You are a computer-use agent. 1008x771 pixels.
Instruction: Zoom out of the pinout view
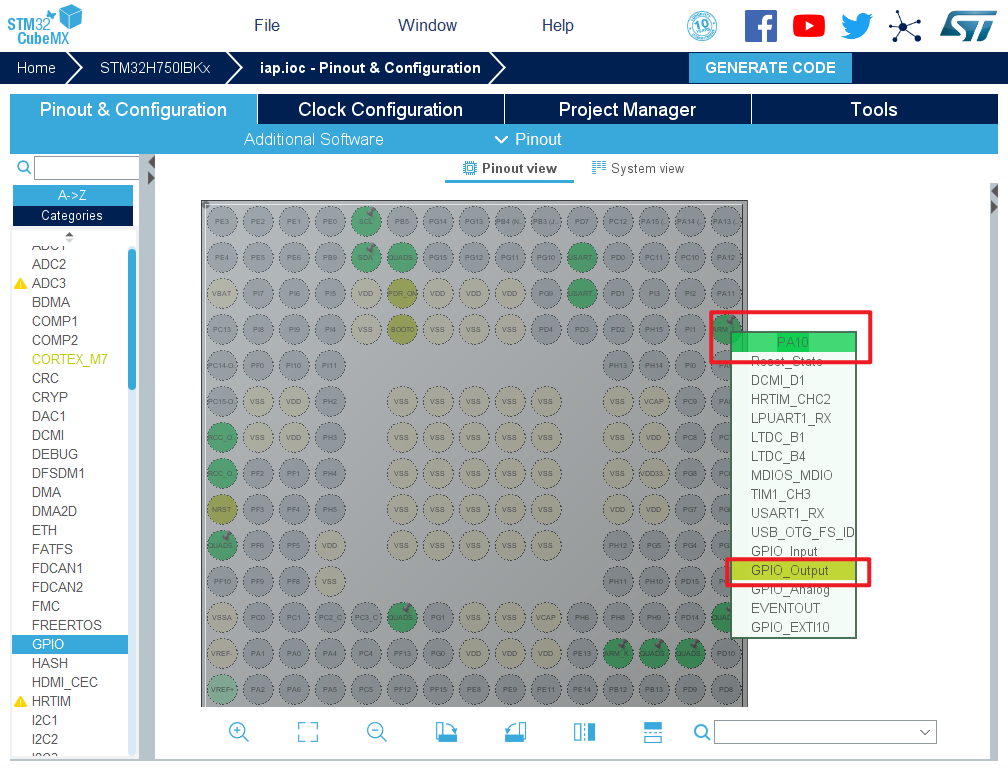click(x=377, y=732)
